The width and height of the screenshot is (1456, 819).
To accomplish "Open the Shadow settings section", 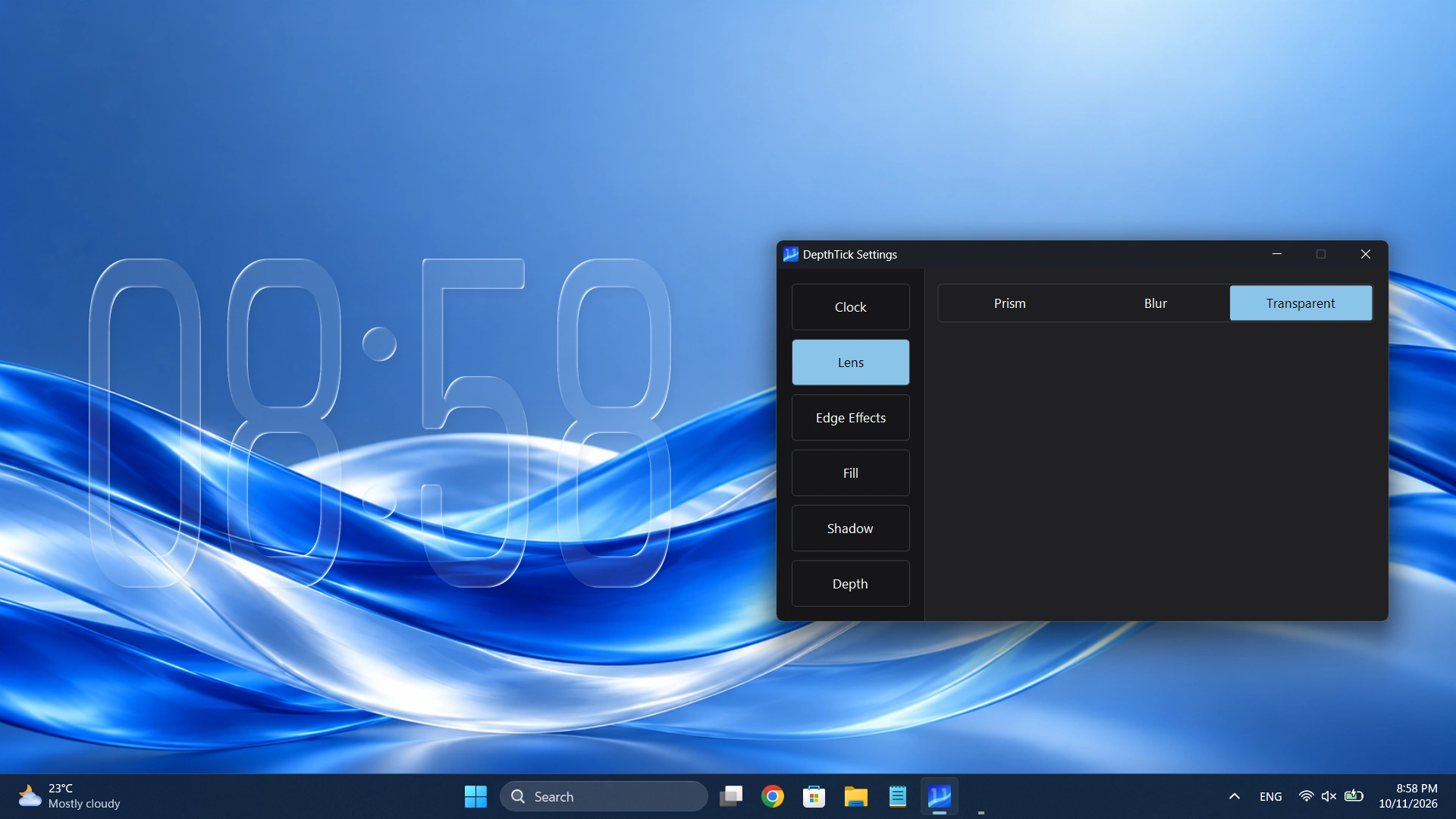I will point(850,529).
